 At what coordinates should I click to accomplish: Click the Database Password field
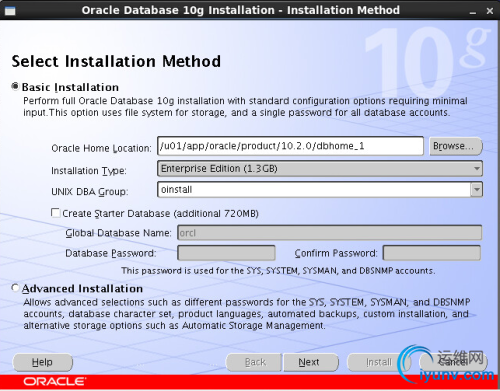(226, 253)
